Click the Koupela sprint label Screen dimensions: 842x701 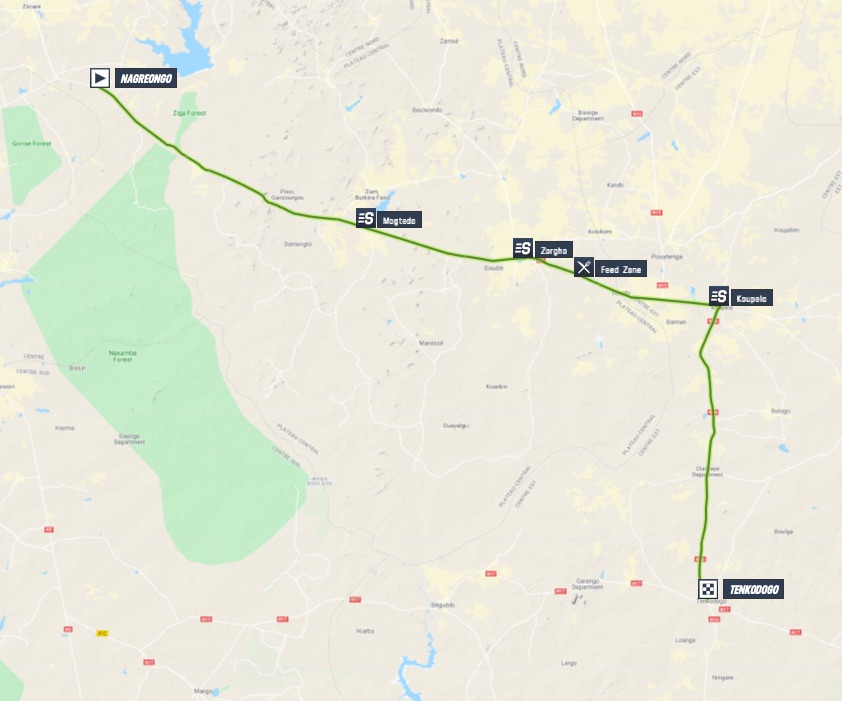[x=751, y=298]
